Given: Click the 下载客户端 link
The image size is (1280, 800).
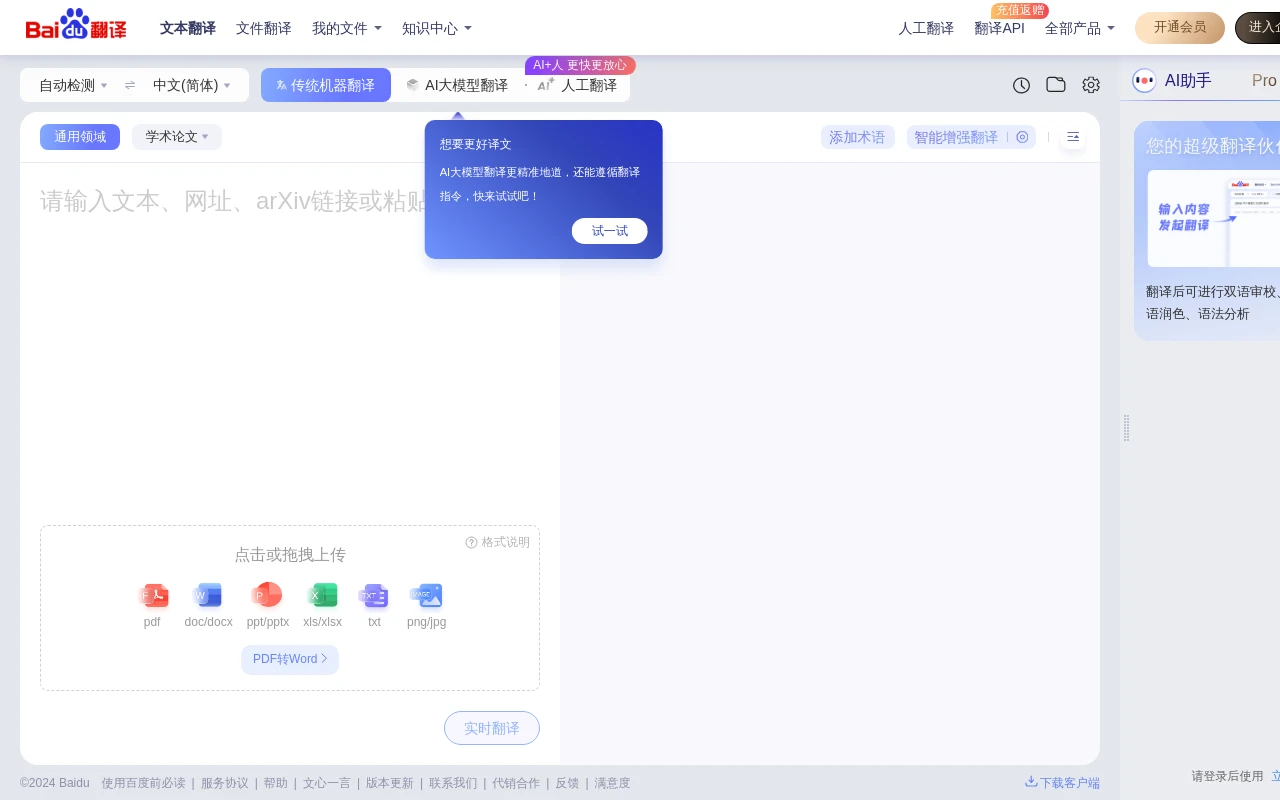Looking at the screenshot, I should [1062, 783].
